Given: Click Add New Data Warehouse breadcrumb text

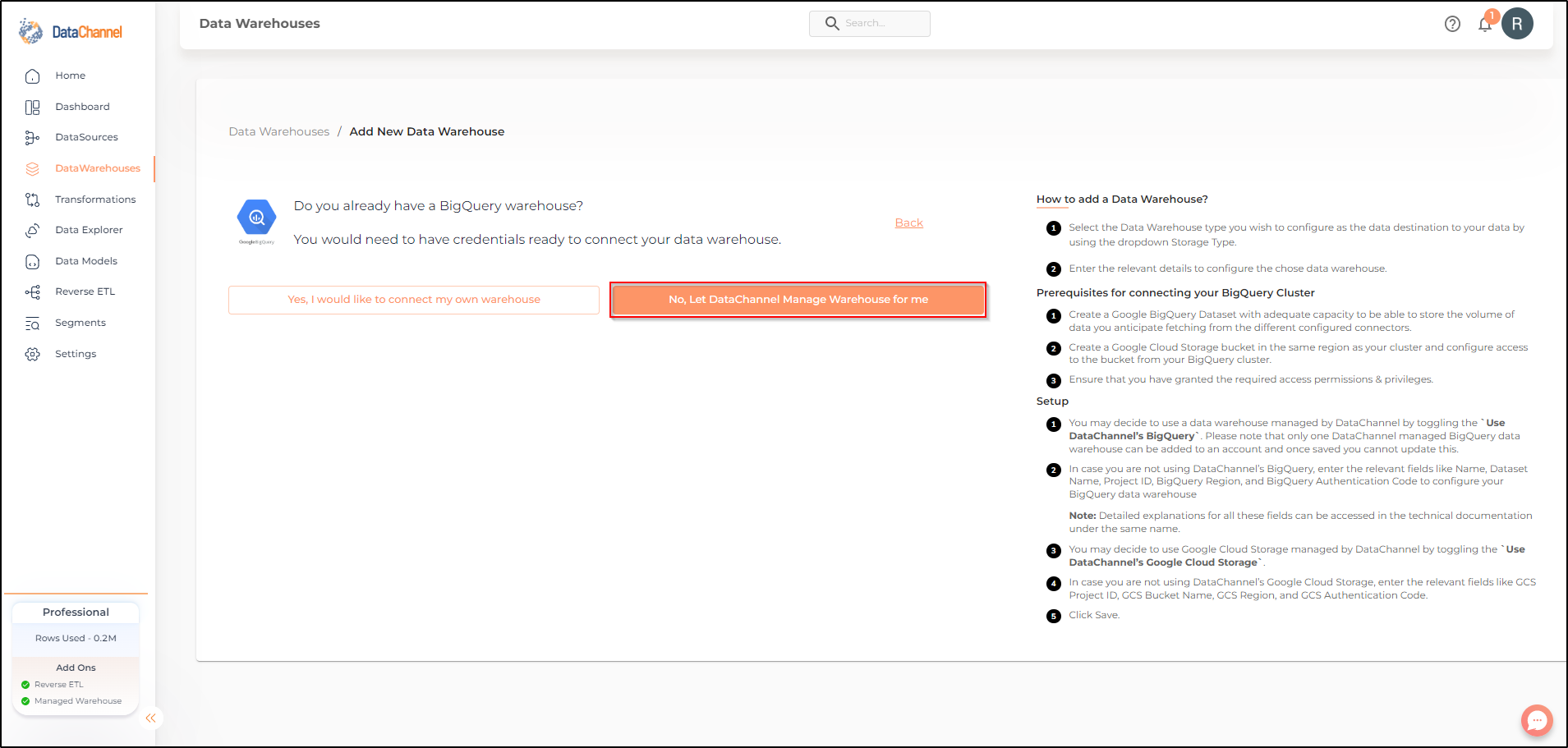Looking at the screenshot, I should point(427,131).
